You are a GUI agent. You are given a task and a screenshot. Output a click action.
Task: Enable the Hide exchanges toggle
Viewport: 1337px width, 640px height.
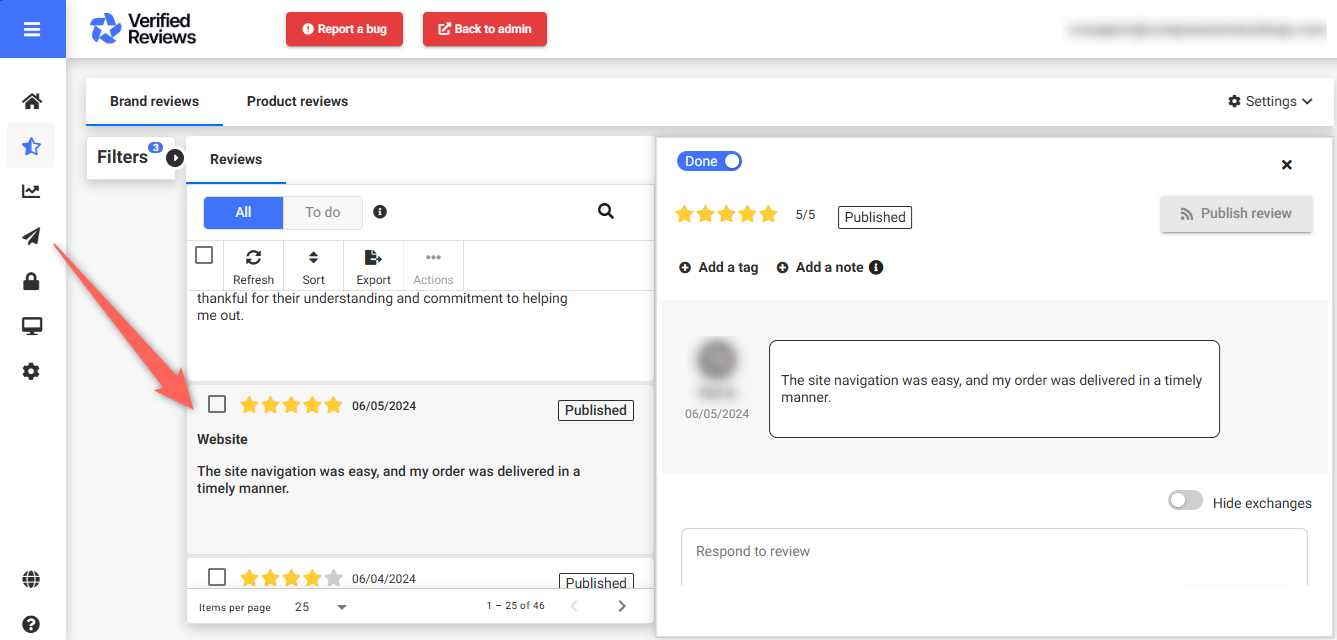pos(1185,501)
